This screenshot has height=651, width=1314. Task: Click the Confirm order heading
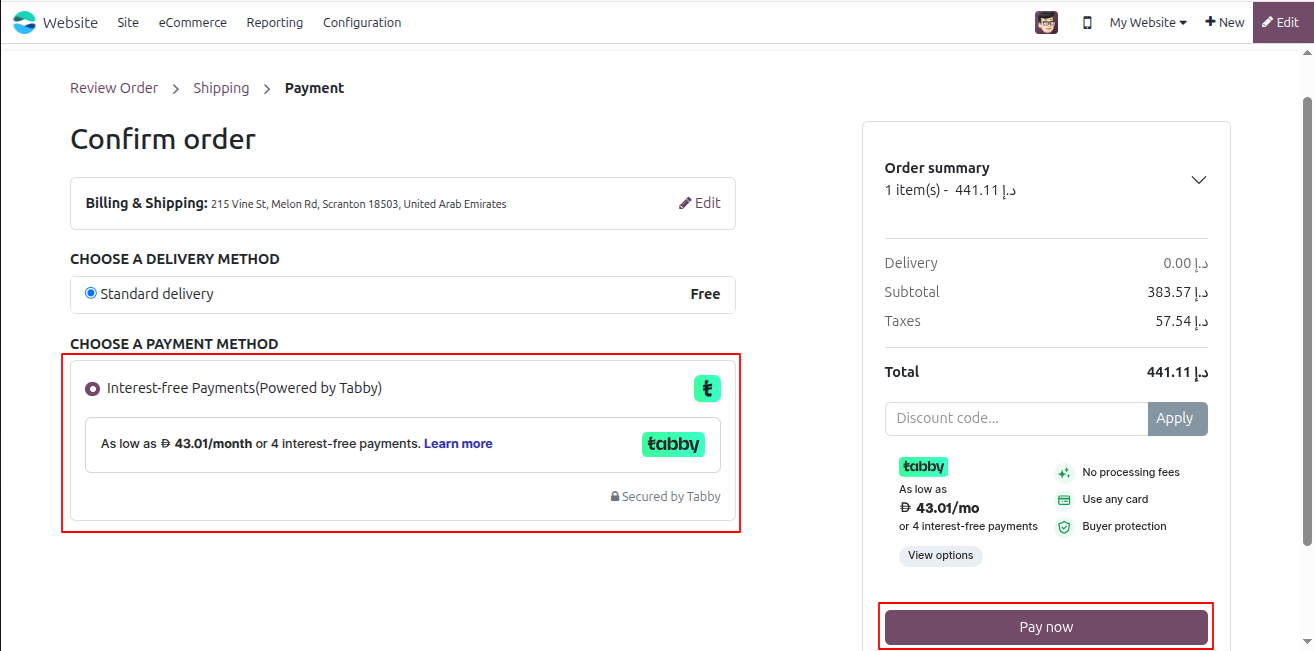pos(163,139)
